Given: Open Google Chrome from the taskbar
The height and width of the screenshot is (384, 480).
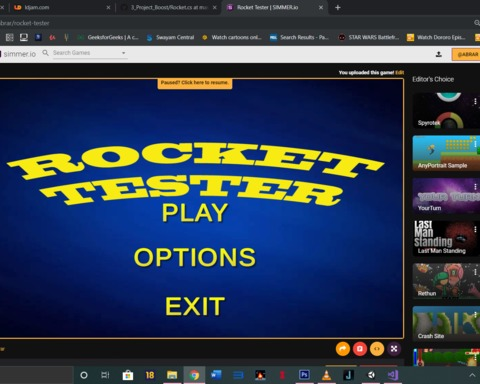Looking at the screenshot, I should 194,375.
